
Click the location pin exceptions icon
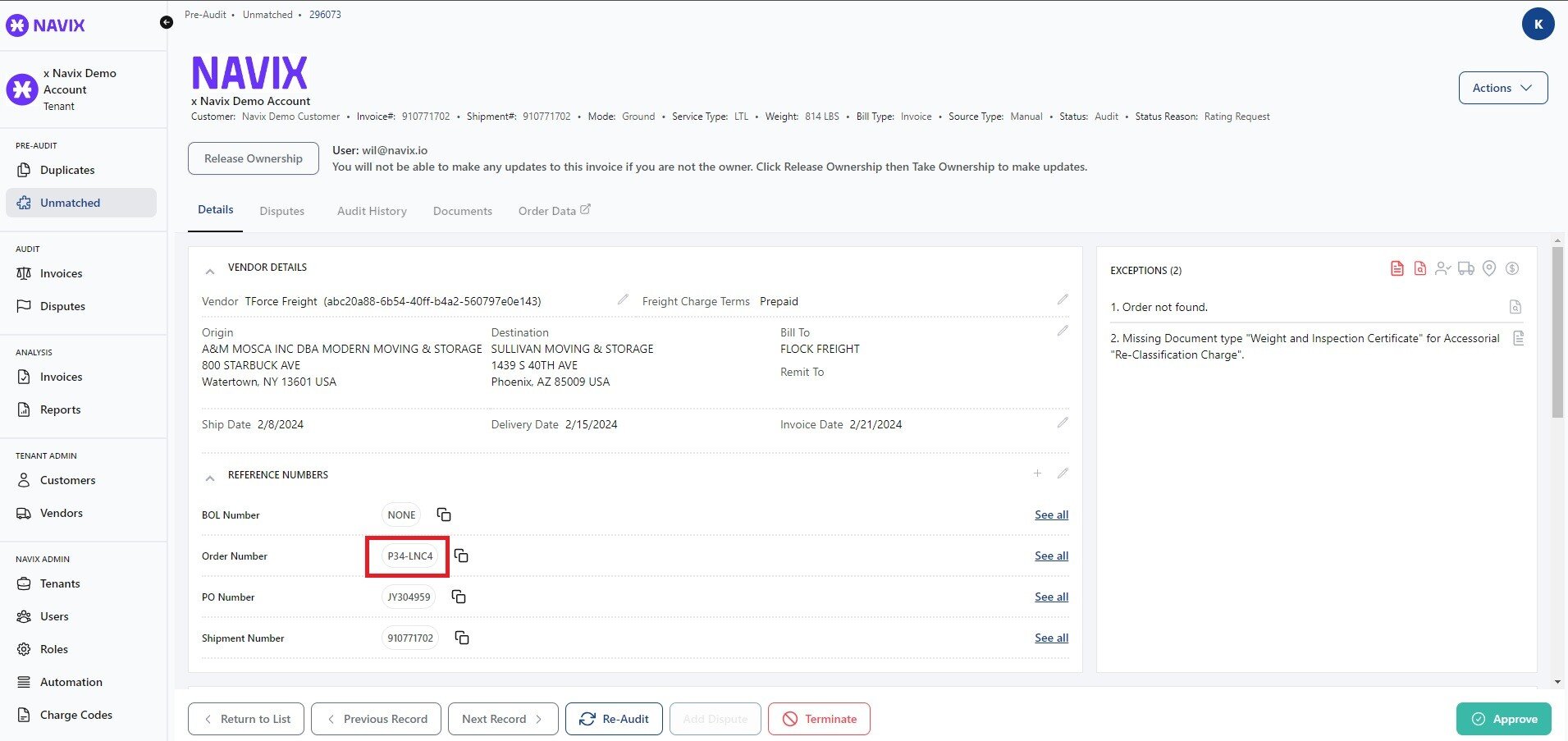pyautogui.click(x=1489, y=268)
